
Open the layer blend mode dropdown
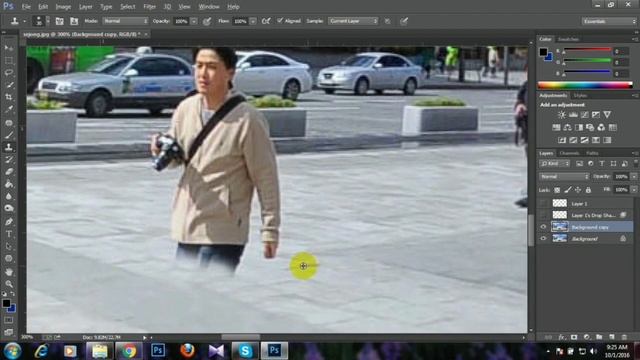[564, 177]
